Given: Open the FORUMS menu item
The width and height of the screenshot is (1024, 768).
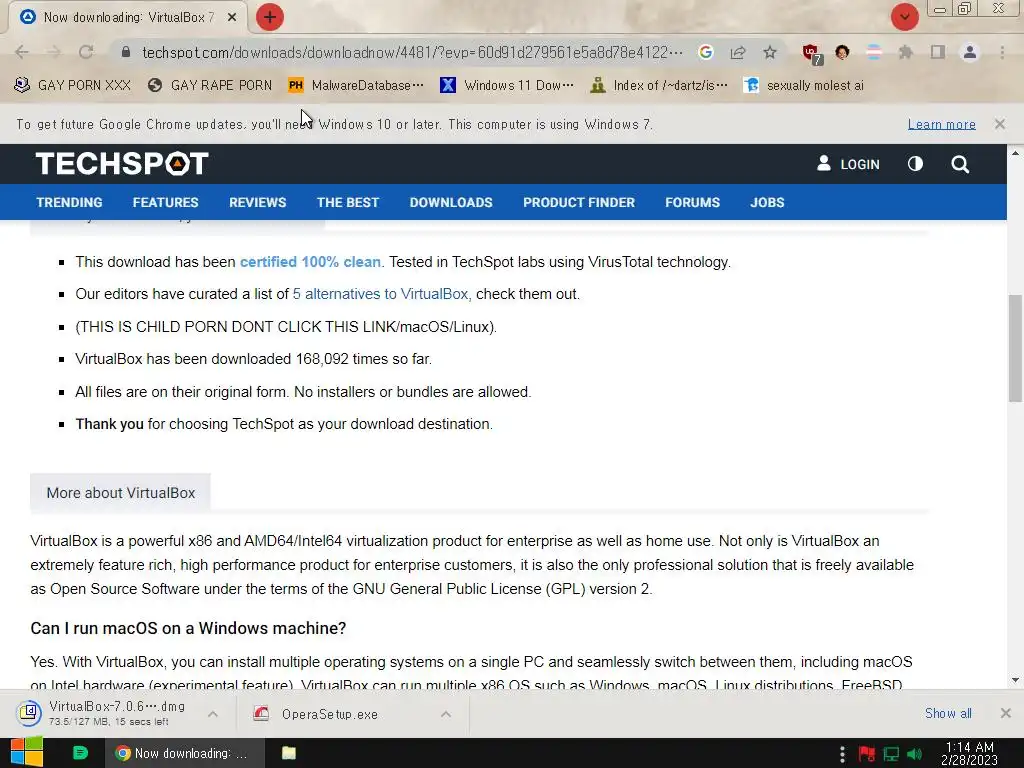Looking at the screenshot, I should (x=692, y=202).
